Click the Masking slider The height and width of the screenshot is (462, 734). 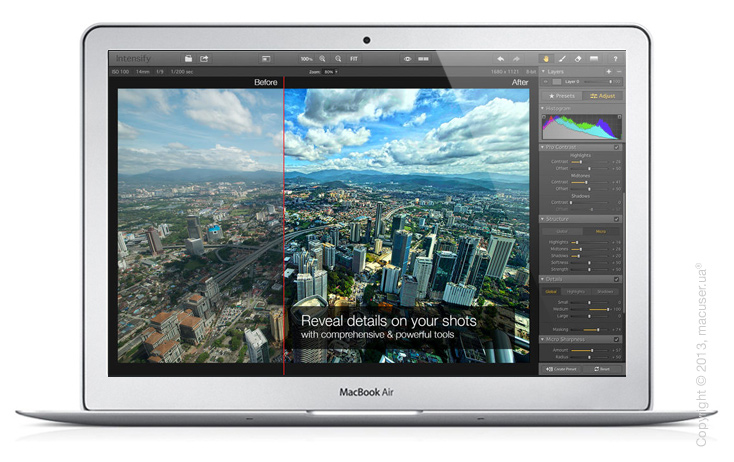coord(590,330)
